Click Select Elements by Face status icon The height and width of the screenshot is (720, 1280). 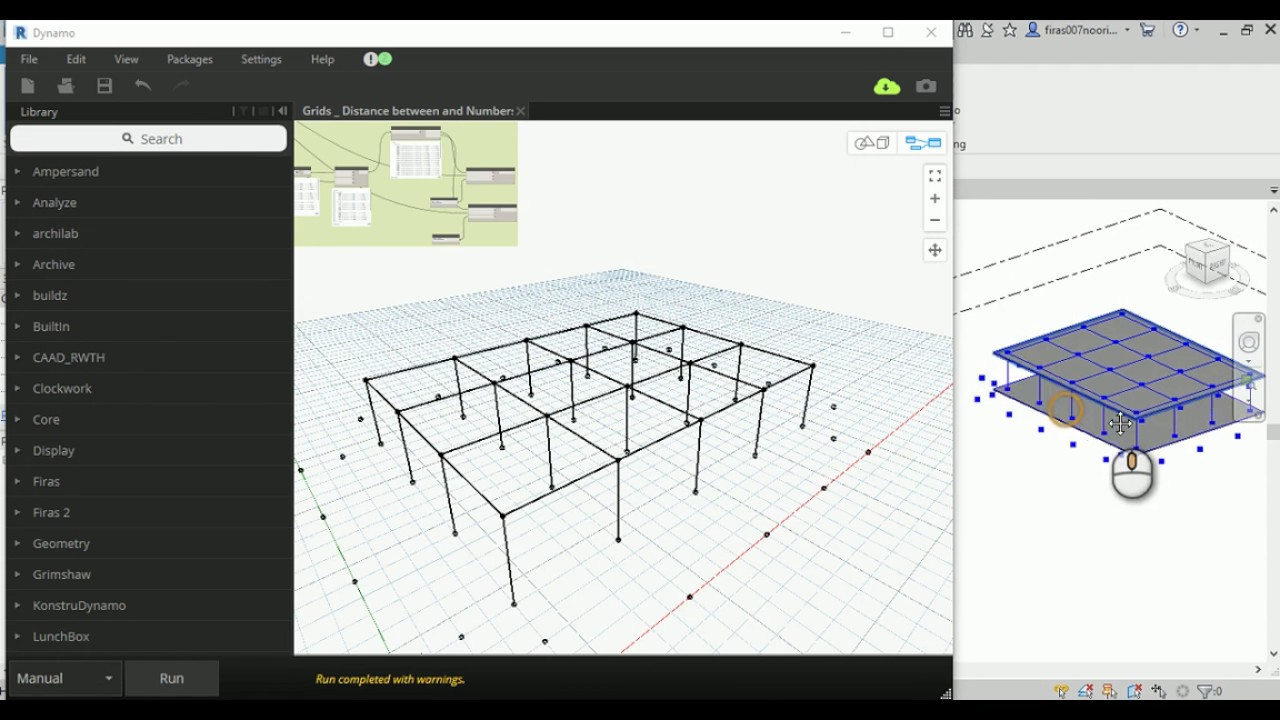[x=1134, y=691]
